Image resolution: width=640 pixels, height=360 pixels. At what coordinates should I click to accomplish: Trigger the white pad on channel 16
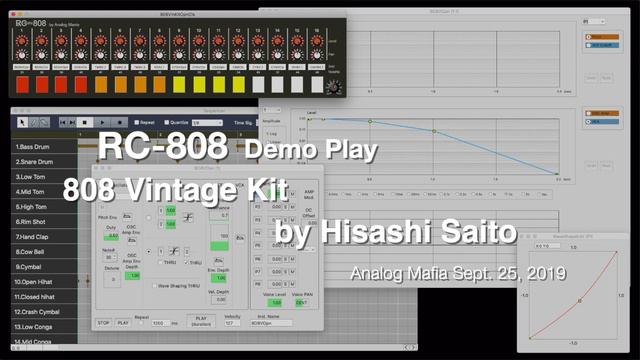point(317,85)
